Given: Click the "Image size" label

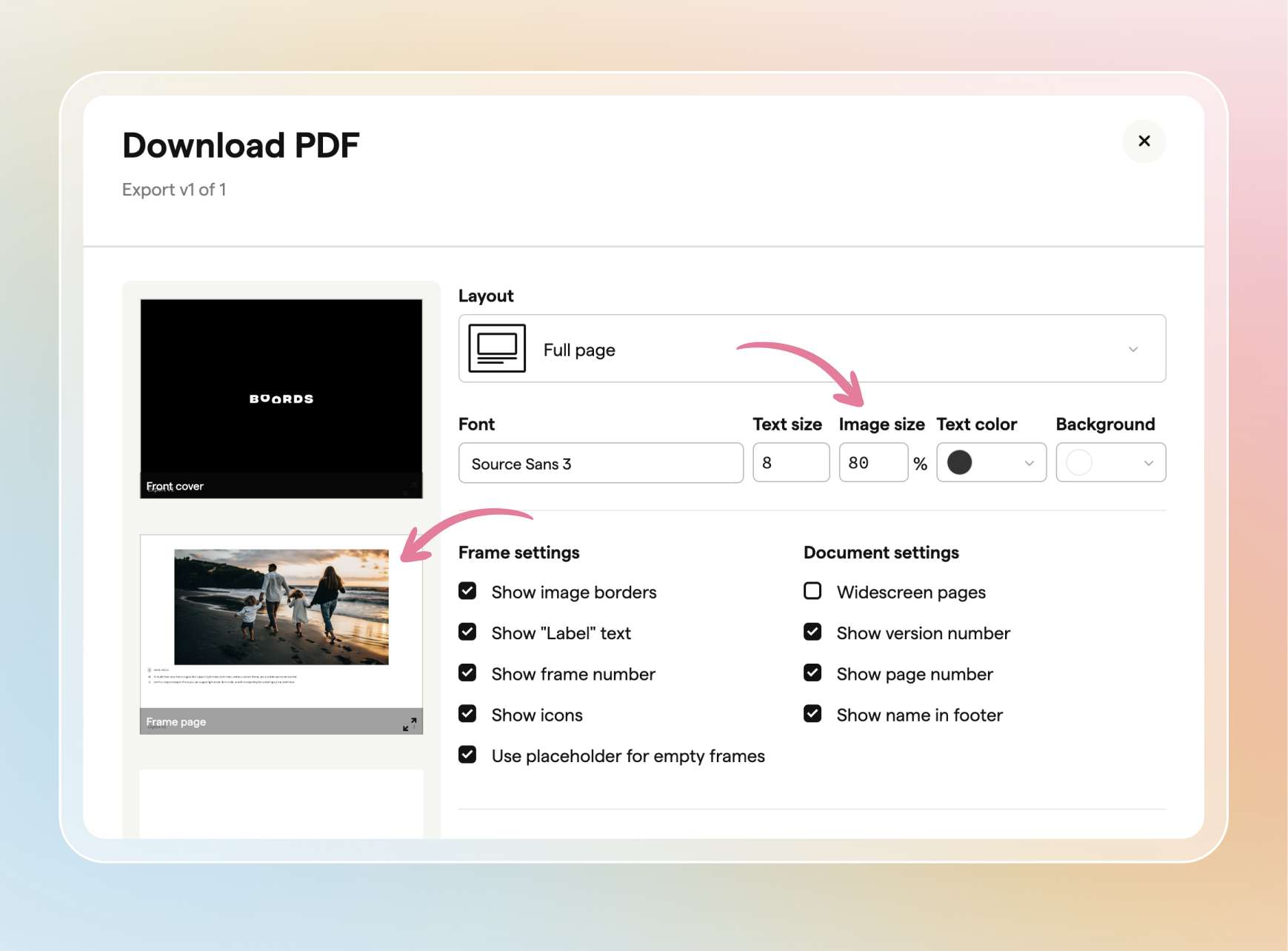Looking at the screenshot, I should 881,424.
